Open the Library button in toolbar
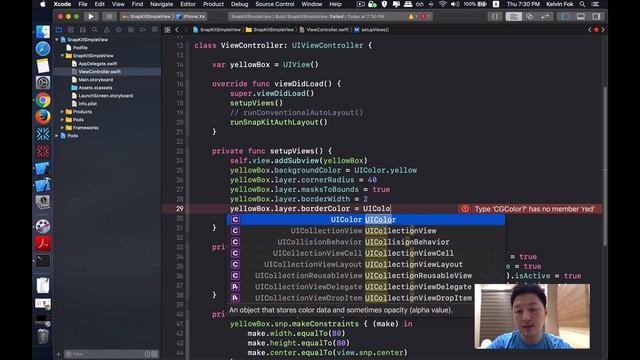The image size is (640, 360). (495, 17)
